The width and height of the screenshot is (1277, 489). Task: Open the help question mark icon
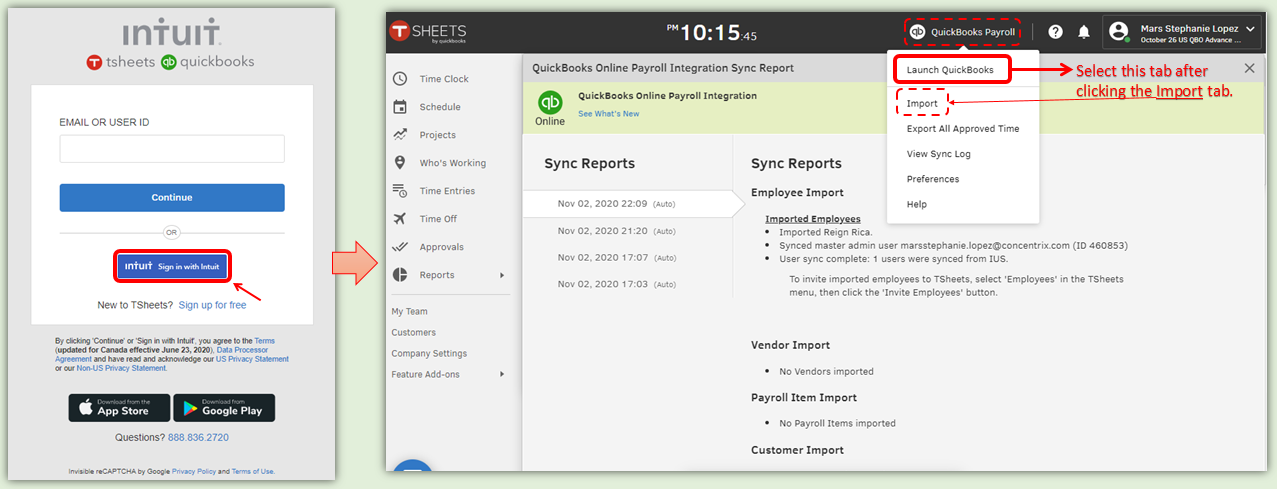pyautogui.click(x=1055, y=32)
